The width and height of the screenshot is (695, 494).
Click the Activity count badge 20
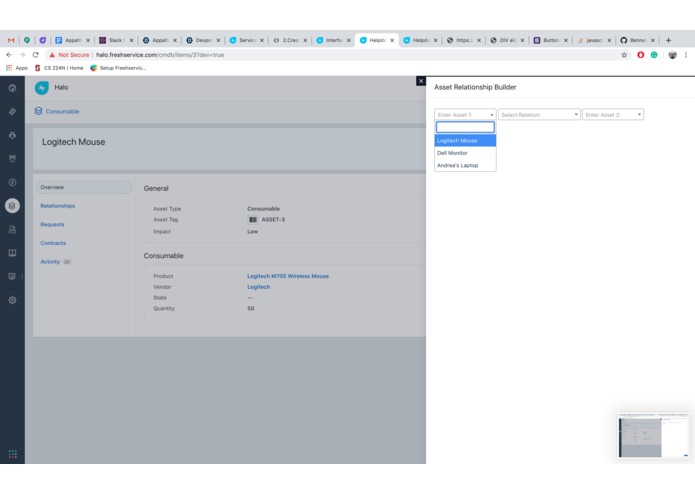click(x=66, y=262)
